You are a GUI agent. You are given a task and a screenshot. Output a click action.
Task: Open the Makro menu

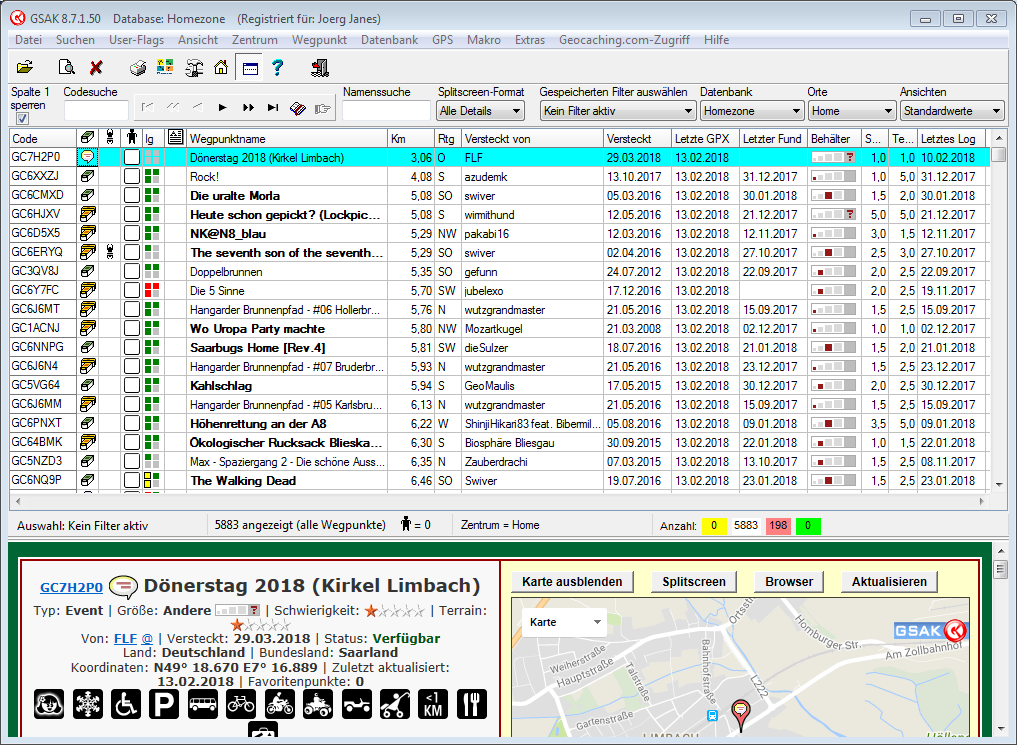coord(484,40)
